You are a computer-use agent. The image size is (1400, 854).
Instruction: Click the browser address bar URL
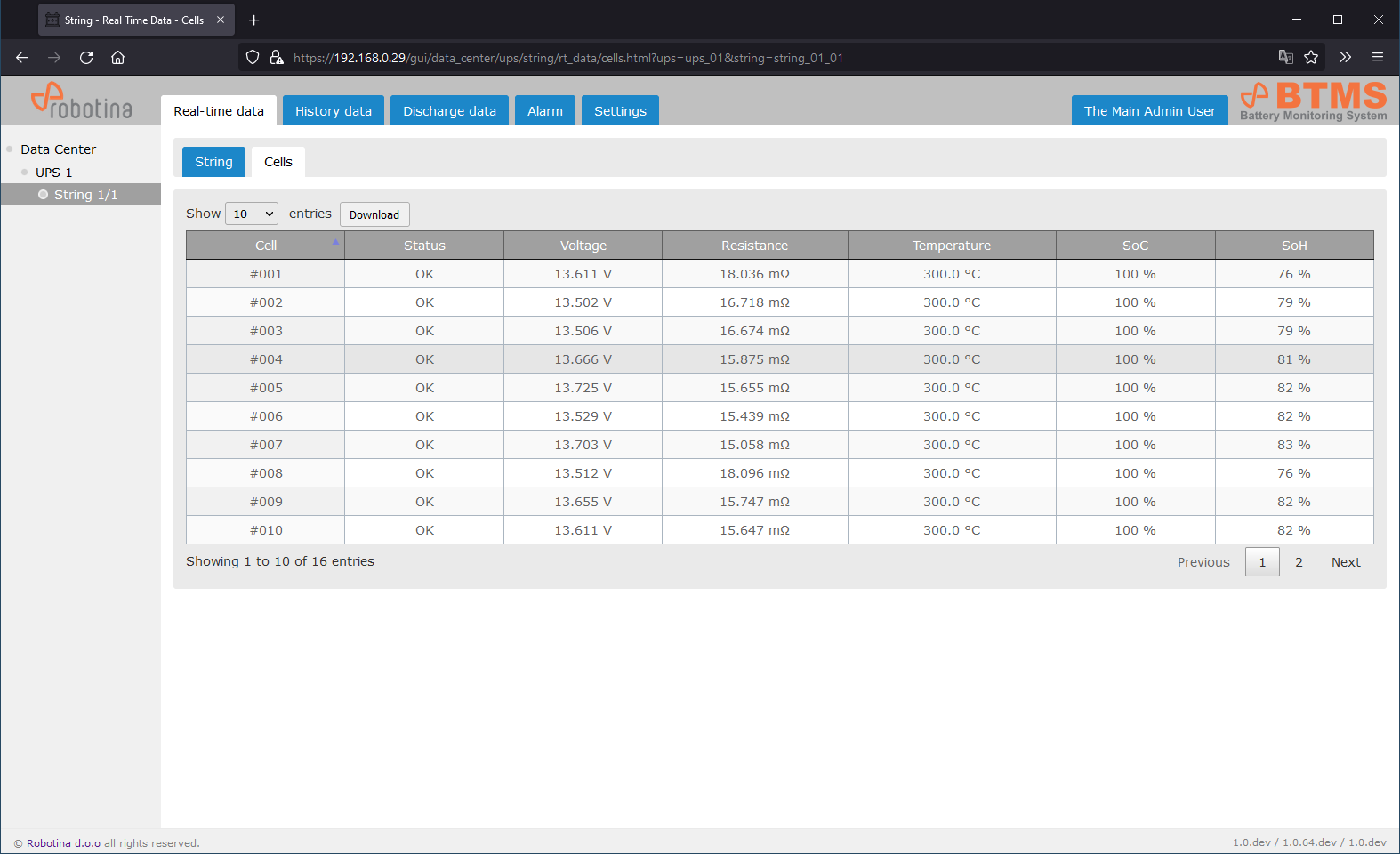pyautogui.click(x=569, y=58)
